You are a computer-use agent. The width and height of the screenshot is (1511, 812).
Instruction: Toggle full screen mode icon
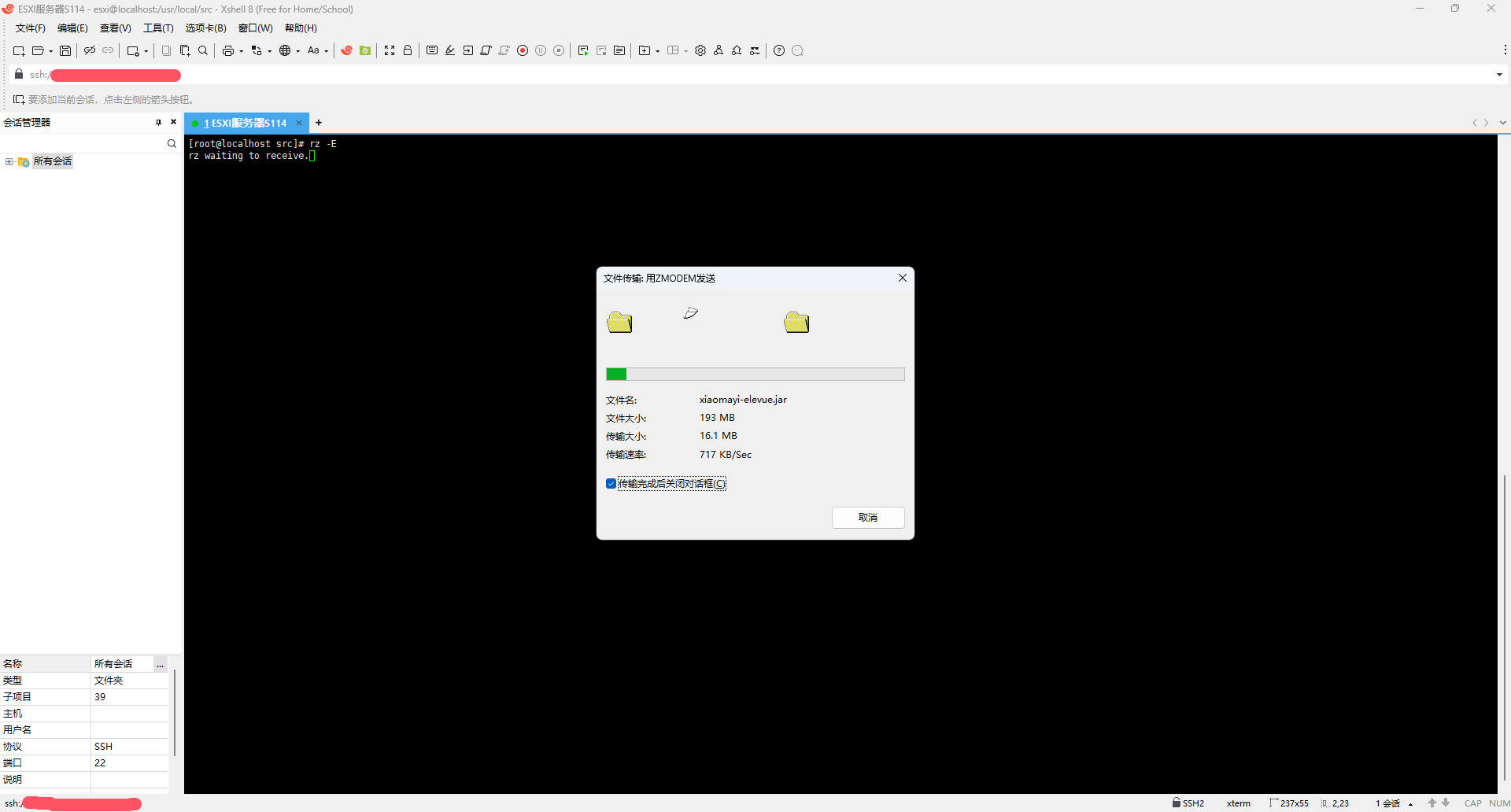point(390,50)
